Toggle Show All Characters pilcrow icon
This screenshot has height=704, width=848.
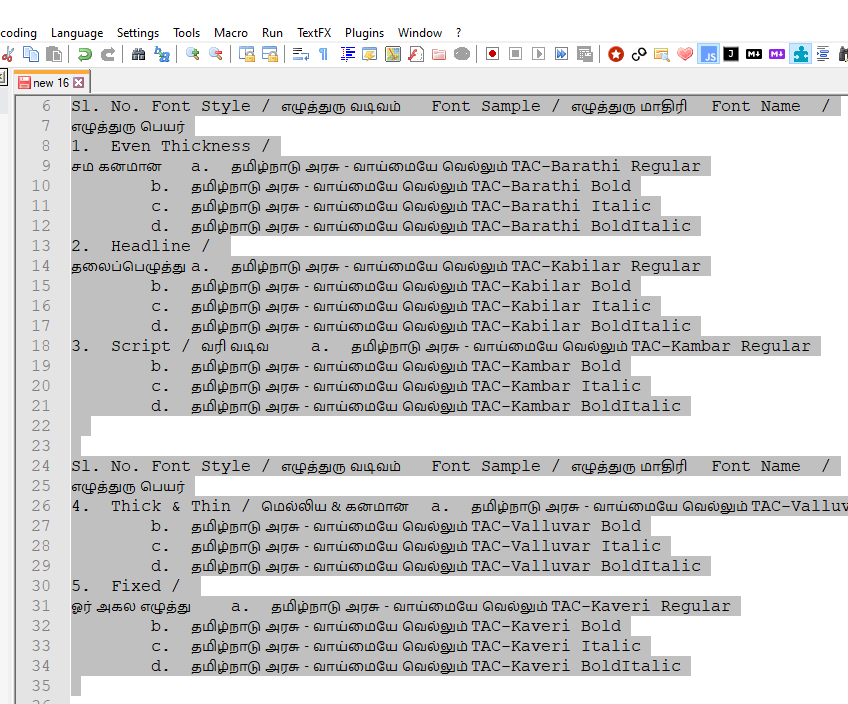tap(323, 54)
